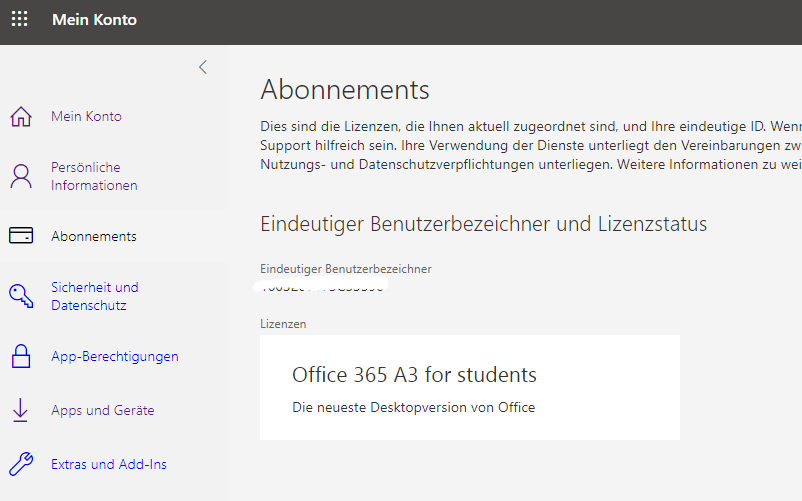This screenshot has width=802, height=501.
Task: Click the credit card Abonnements icon
Action: (21, 236)
